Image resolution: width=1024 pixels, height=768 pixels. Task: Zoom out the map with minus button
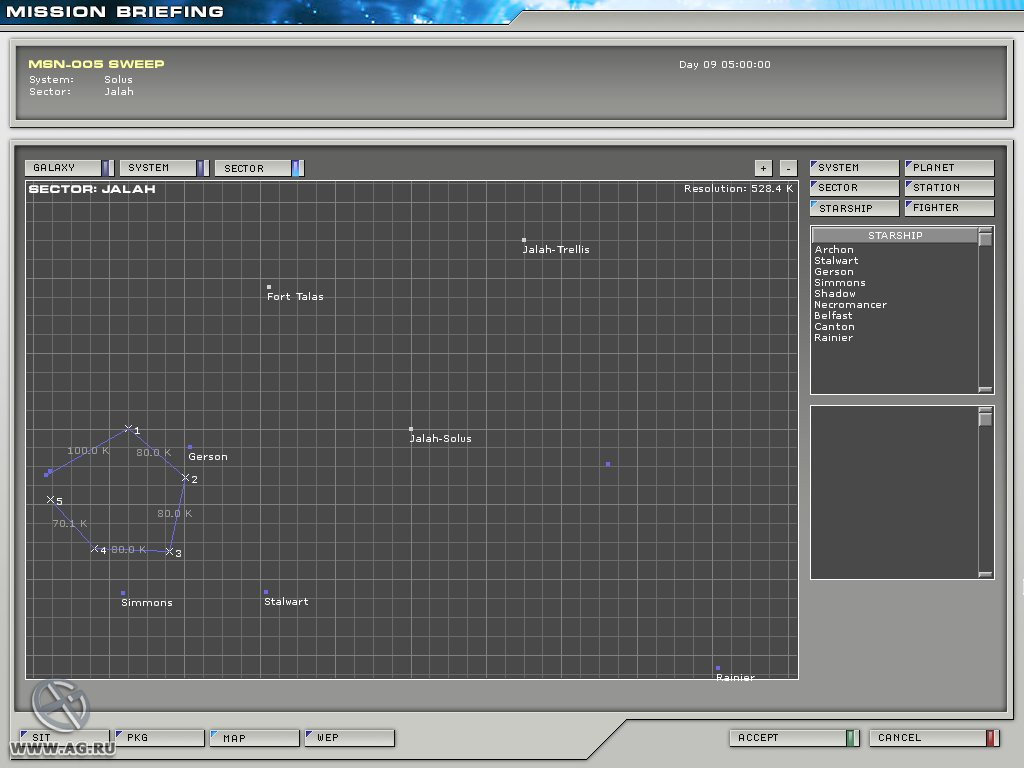click(788, 168)
